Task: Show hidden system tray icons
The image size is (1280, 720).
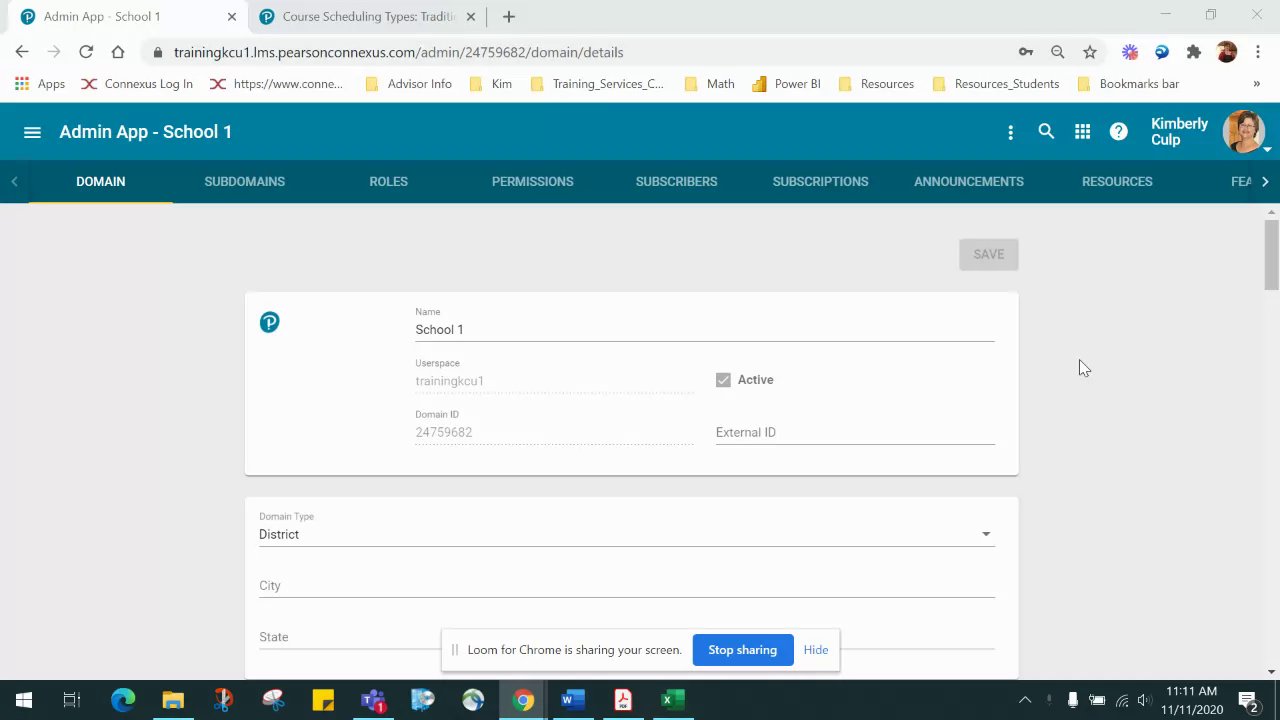Action: click(1024, 700)
